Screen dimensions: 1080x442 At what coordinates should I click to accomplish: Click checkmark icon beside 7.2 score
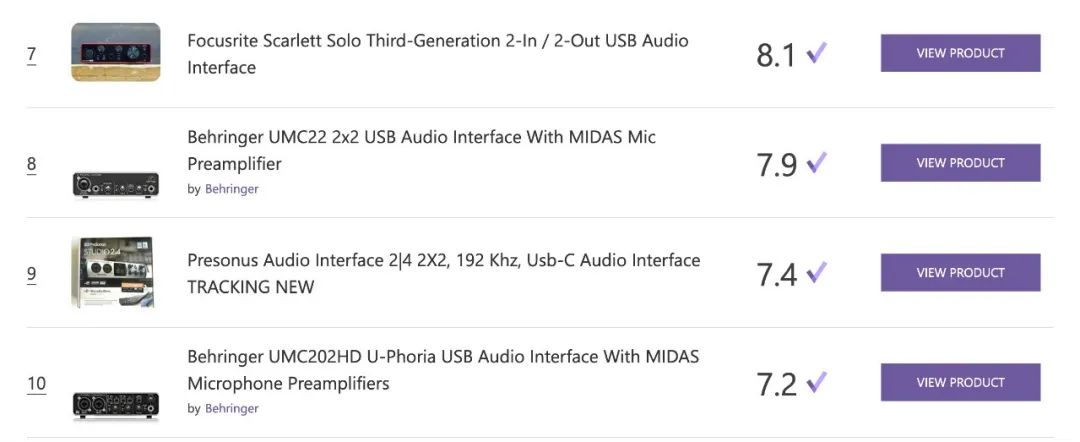817,381
